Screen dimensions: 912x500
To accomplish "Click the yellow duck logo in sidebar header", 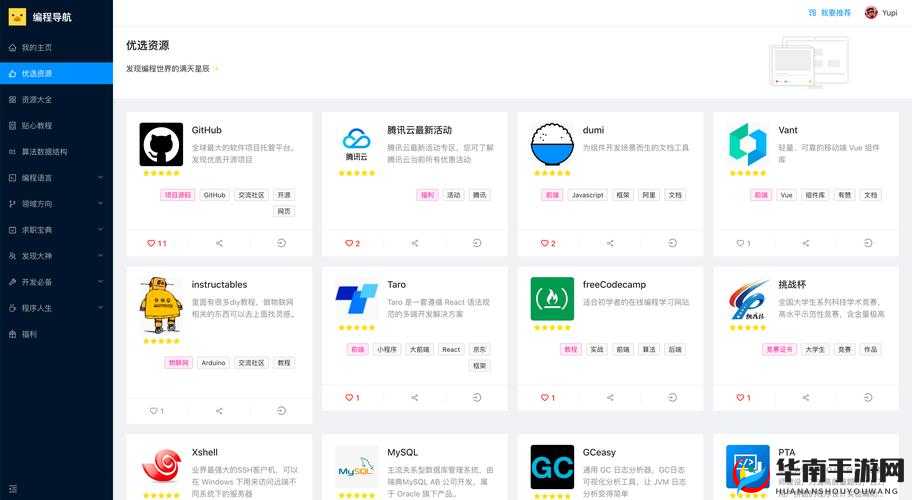I will pos(17,17).
